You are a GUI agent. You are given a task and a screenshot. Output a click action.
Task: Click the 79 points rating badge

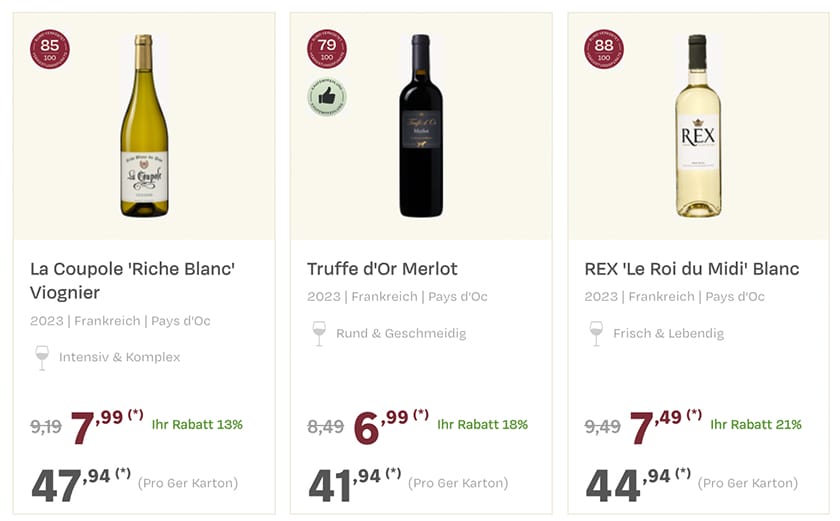pyautogui.click(x=327, y=50)
